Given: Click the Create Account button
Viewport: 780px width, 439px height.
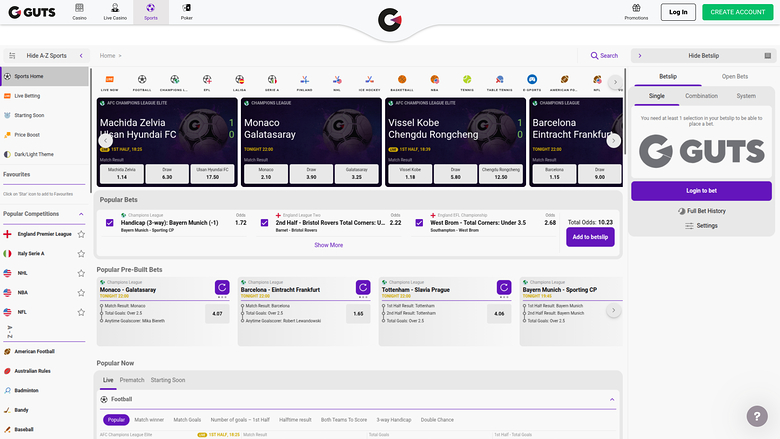Looking at the screenshot, I should (x=736, y=12).
